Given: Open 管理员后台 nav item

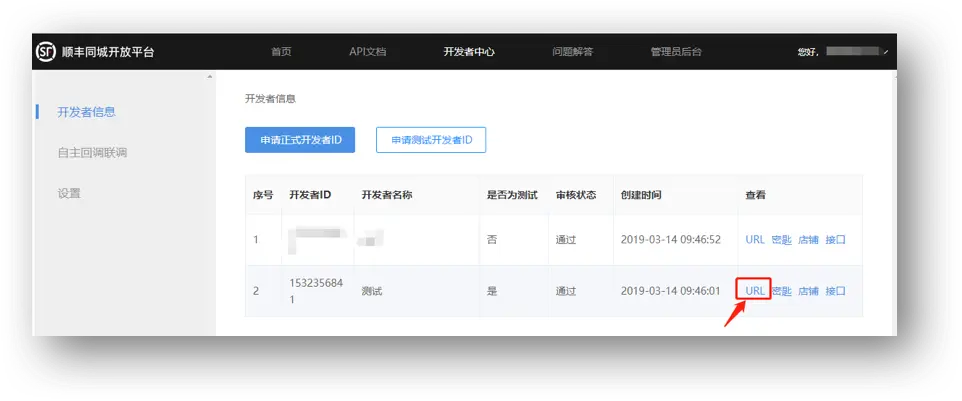Looking at the screenshot, I should tap(676, 52).
